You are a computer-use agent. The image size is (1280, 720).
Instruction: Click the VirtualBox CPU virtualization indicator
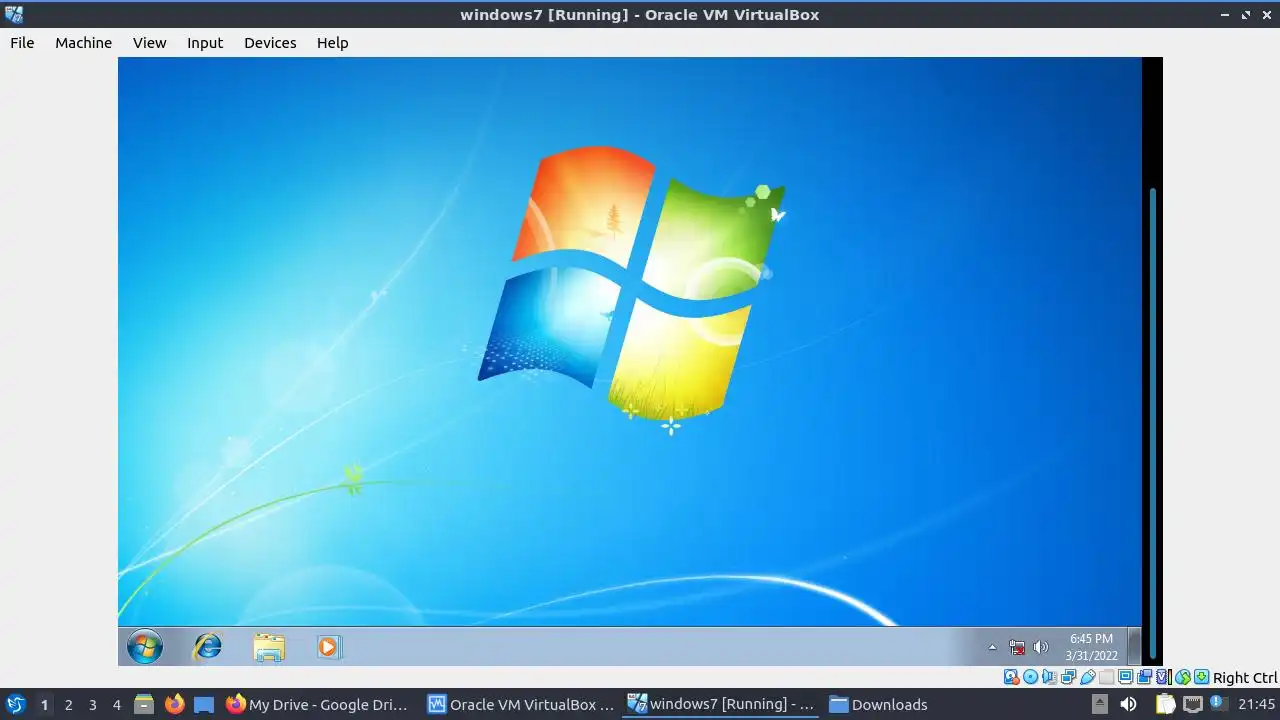pos(1164,677)
